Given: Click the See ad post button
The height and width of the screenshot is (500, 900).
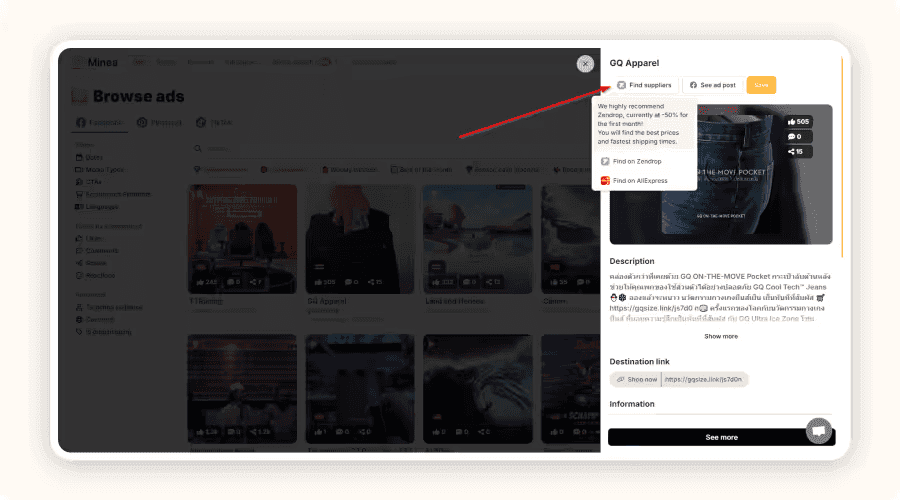Looking at the screenshot, I should (713, 85).
